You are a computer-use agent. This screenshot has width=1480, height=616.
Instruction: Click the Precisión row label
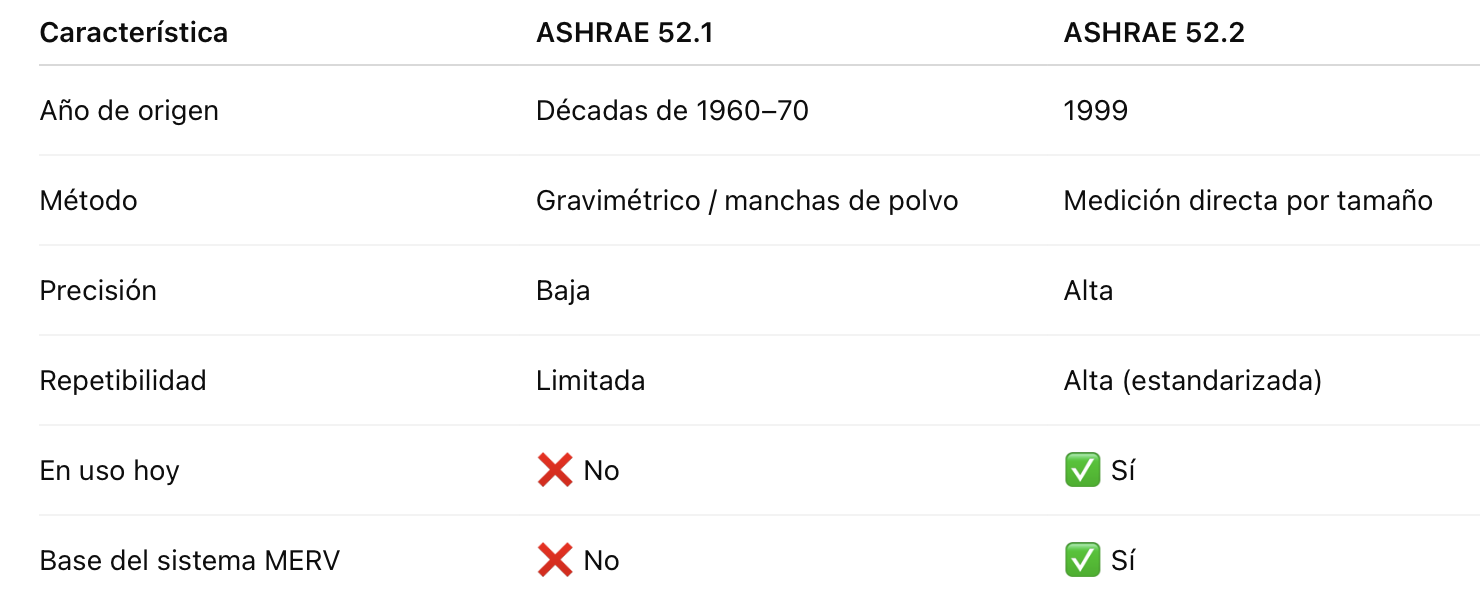[98, 290]
